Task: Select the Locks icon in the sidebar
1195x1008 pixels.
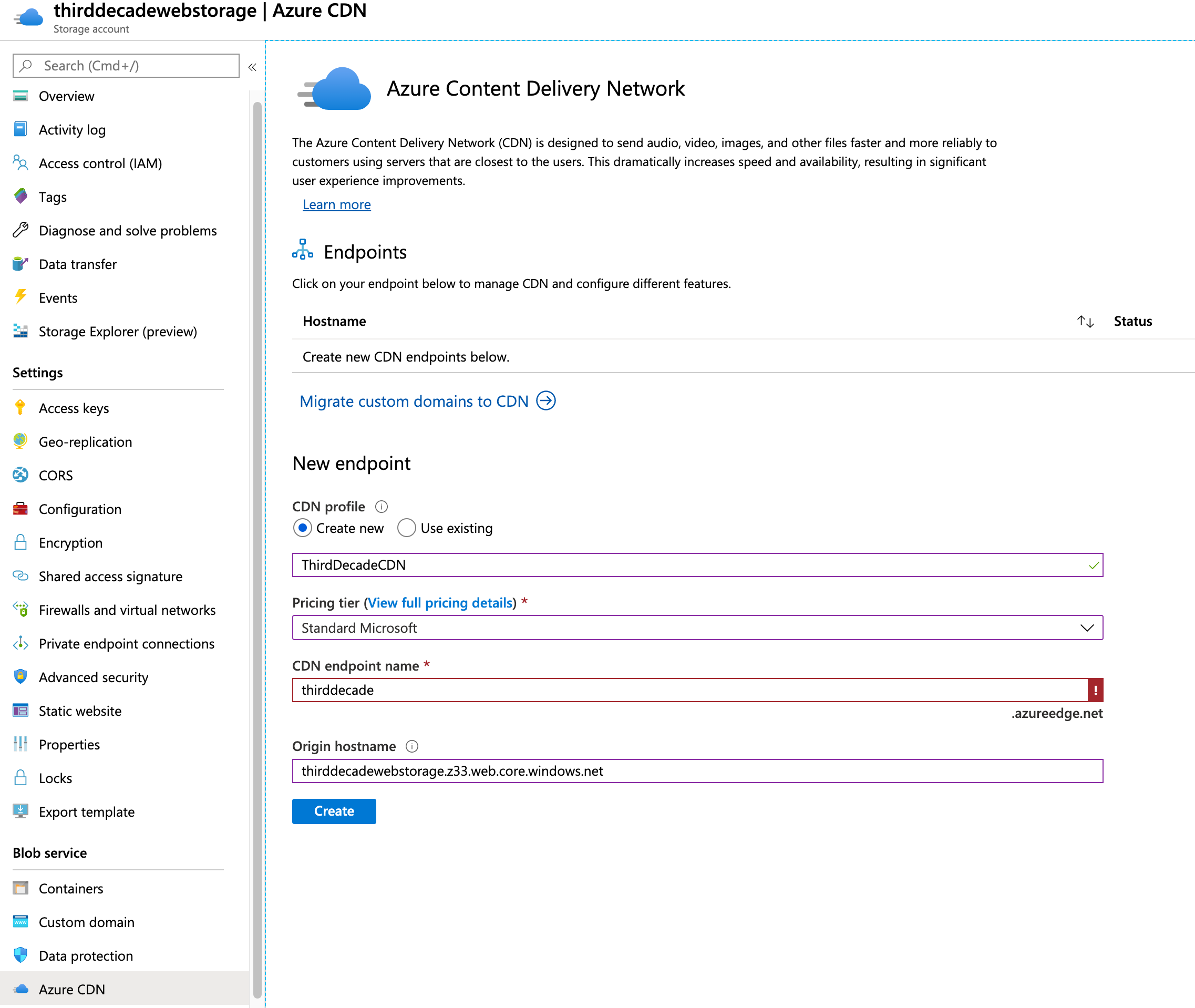Action: 20,778
